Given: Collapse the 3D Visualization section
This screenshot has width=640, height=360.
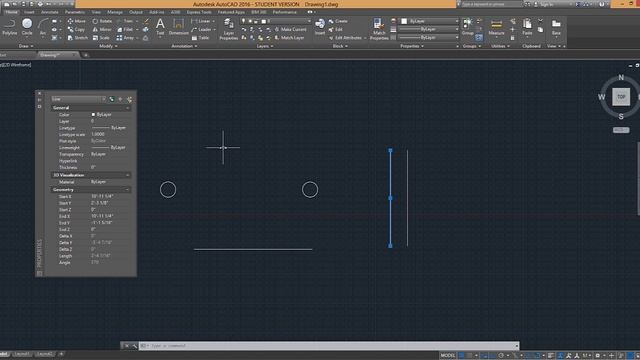Looking at the screenshot, I should pos(127,175).
